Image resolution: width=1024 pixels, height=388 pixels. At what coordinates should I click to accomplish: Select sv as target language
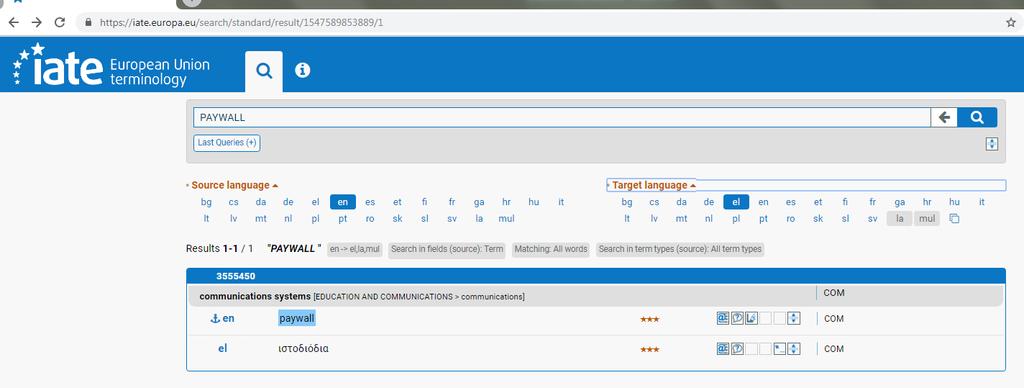872,219
